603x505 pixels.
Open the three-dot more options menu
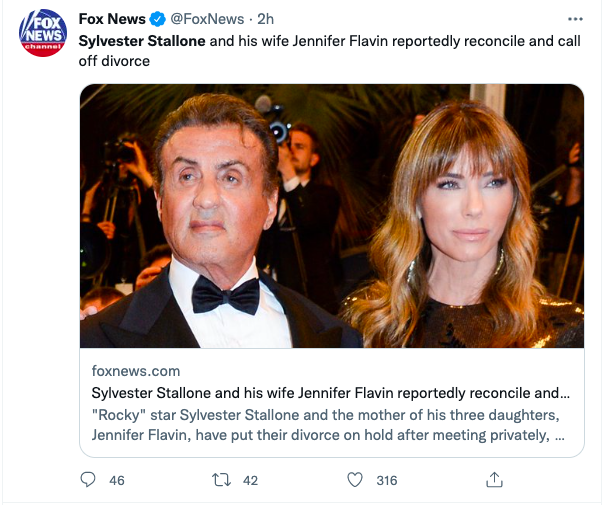pos(575,19)
